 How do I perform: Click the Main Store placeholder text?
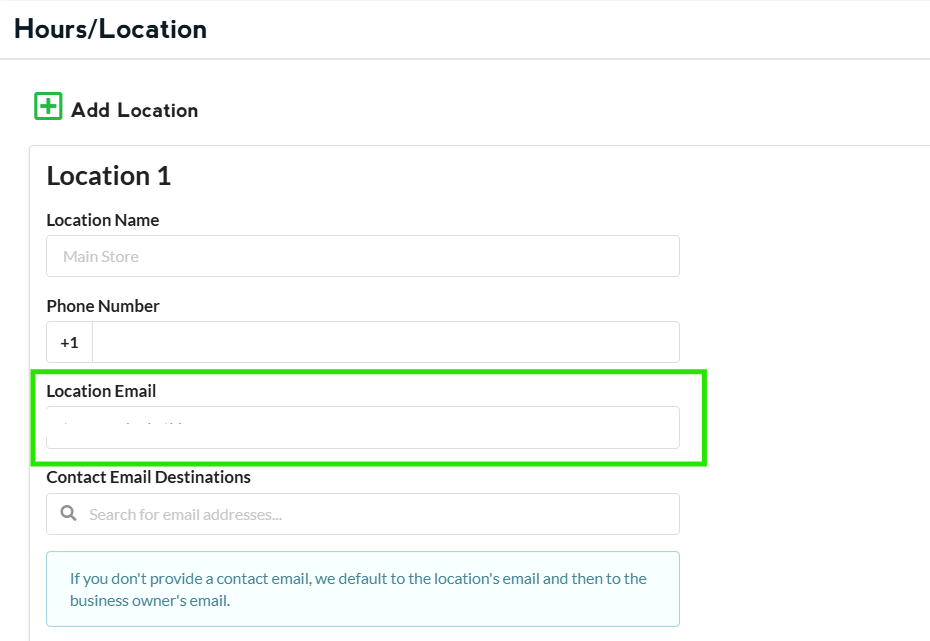coord(101,256)
